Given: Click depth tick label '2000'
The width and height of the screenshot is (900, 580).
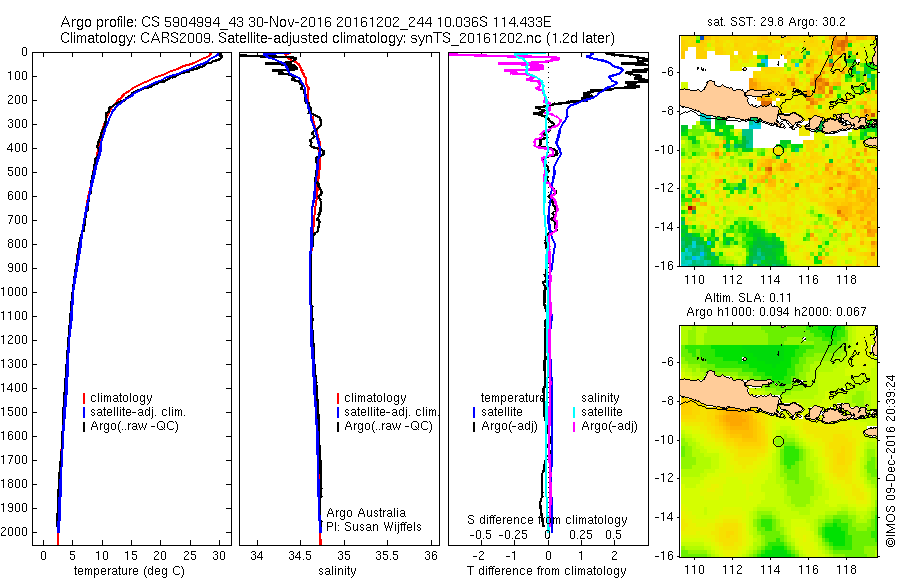Looking at the screenshot, I should 15,532.
